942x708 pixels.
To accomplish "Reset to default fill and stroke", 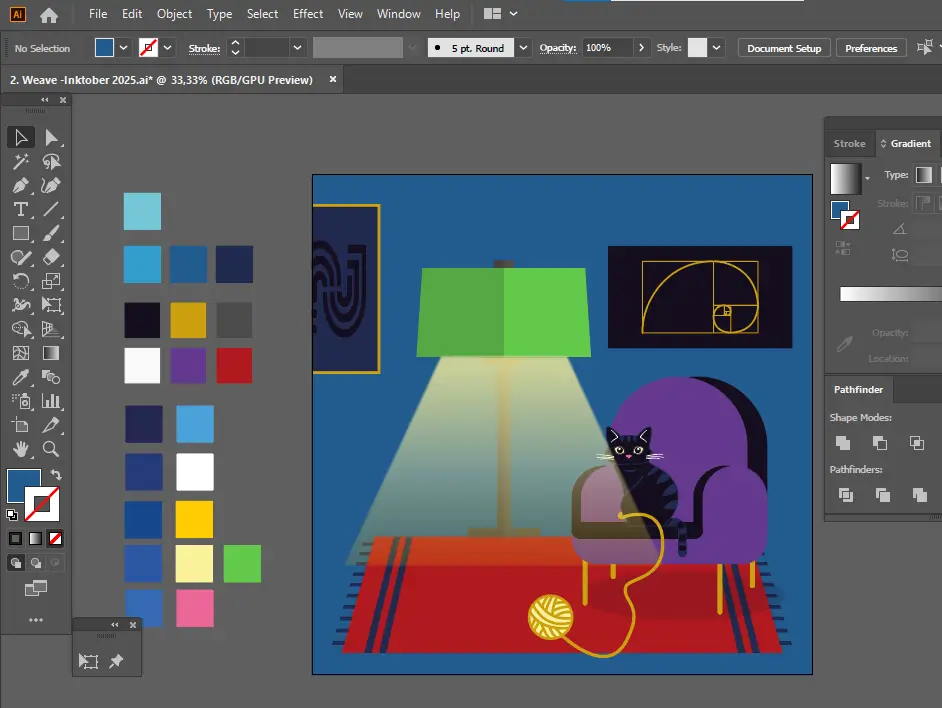I will [x=12, y=514].
